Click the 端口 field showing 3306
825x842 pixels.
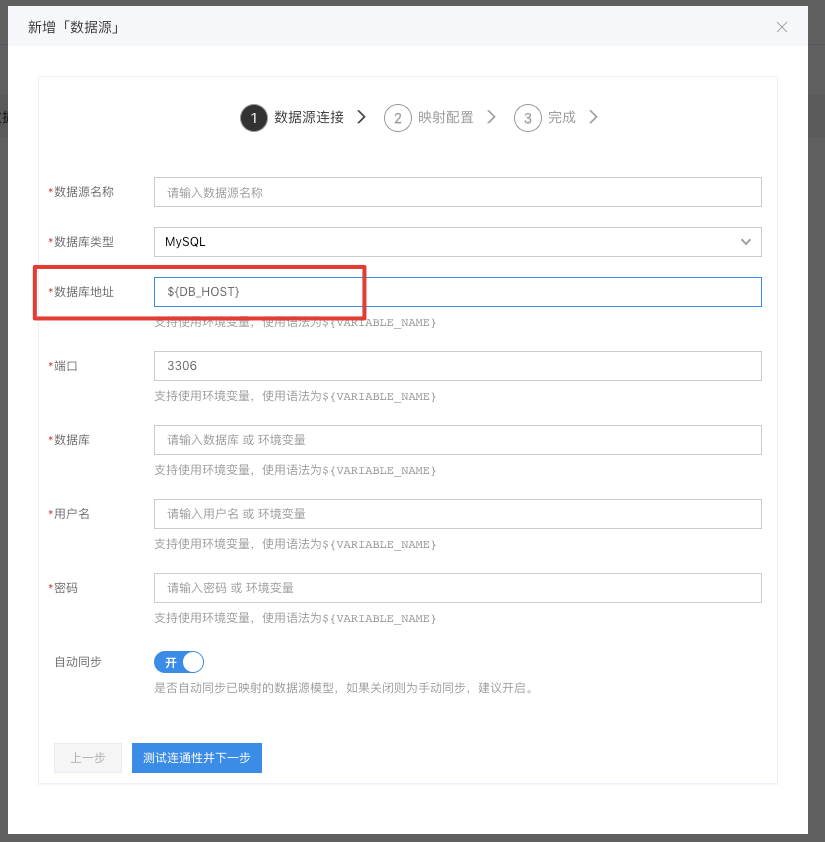tap(457, 366)
